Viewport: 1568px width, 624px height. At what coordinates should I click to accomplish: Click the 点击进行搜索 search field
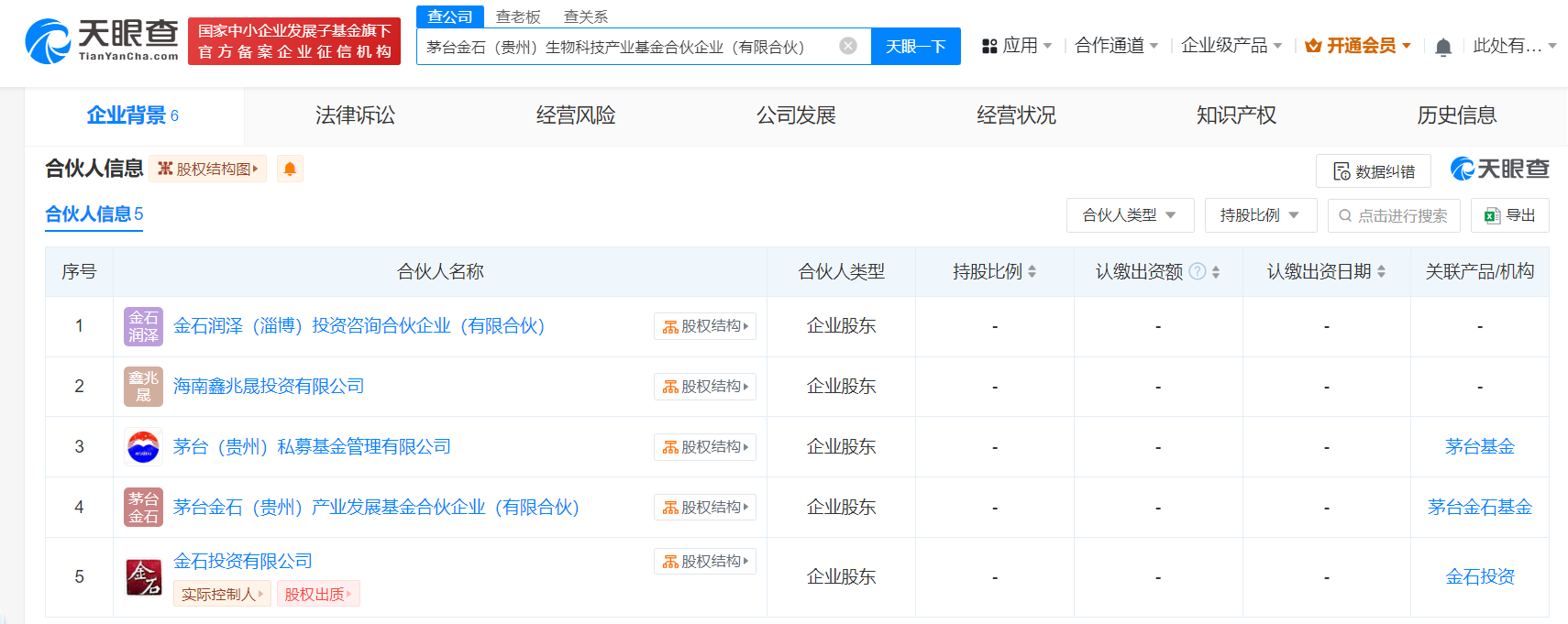[1394, 216]
